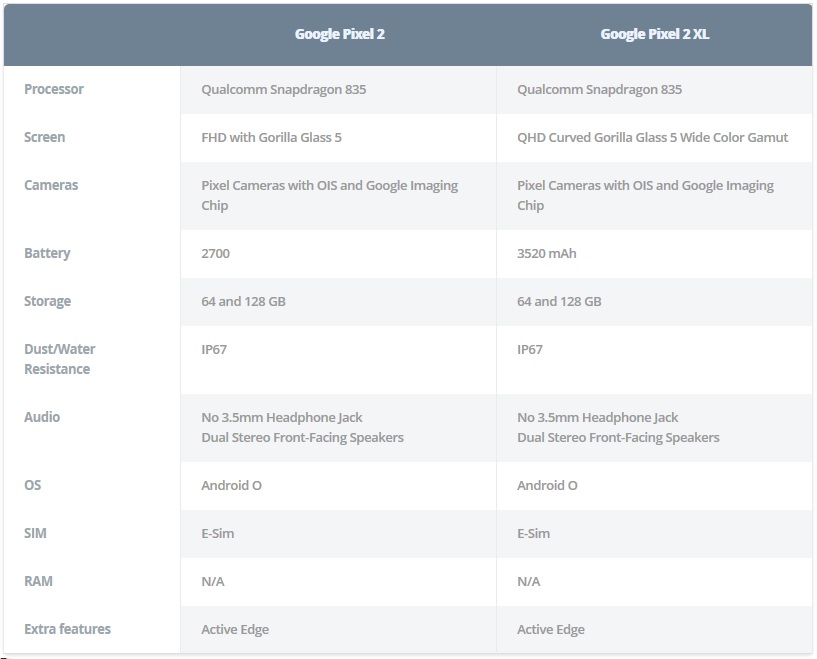Screen dimensions: 817x659
Task: Select the 2700 battery value
Action: (215, 253)
